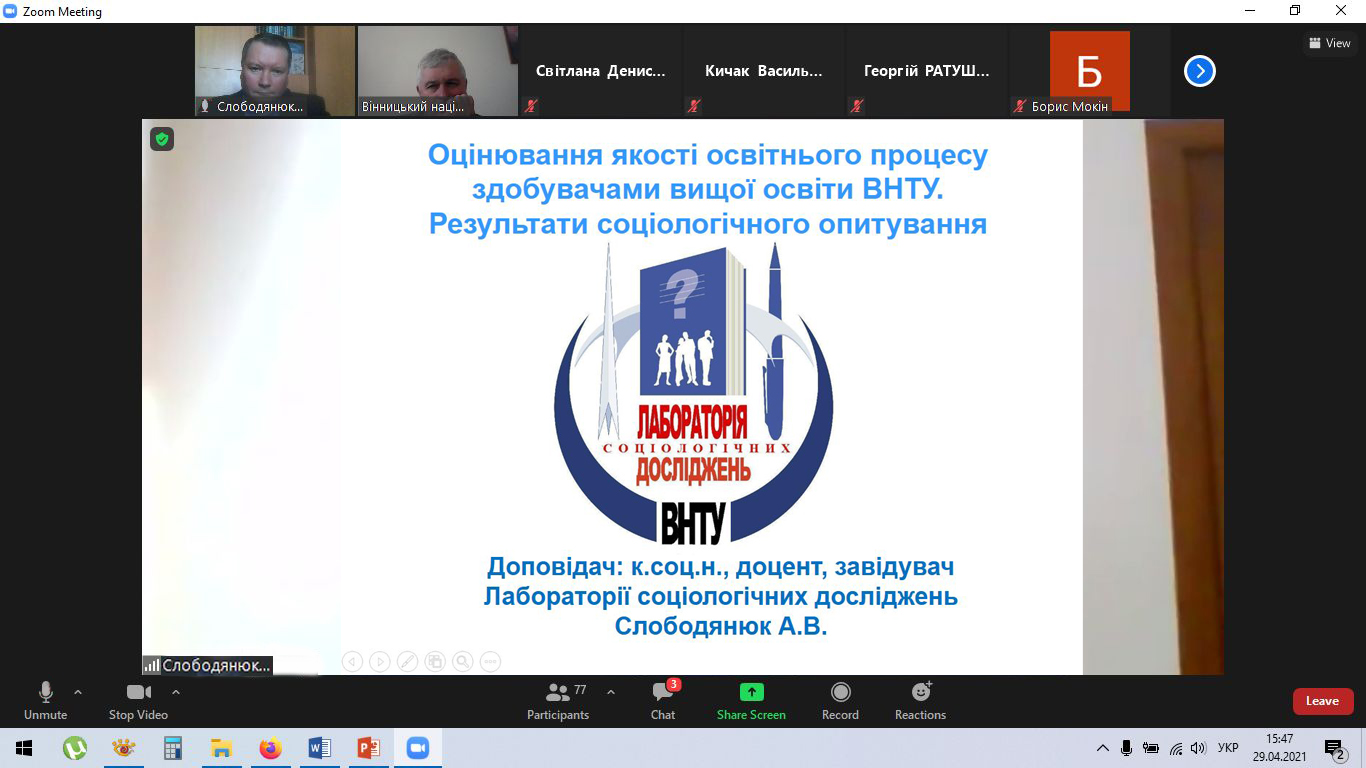Screen dimensions: 1366x768
Task: Click previous slide arrow in presentation
Action: [x=352, y=661]
